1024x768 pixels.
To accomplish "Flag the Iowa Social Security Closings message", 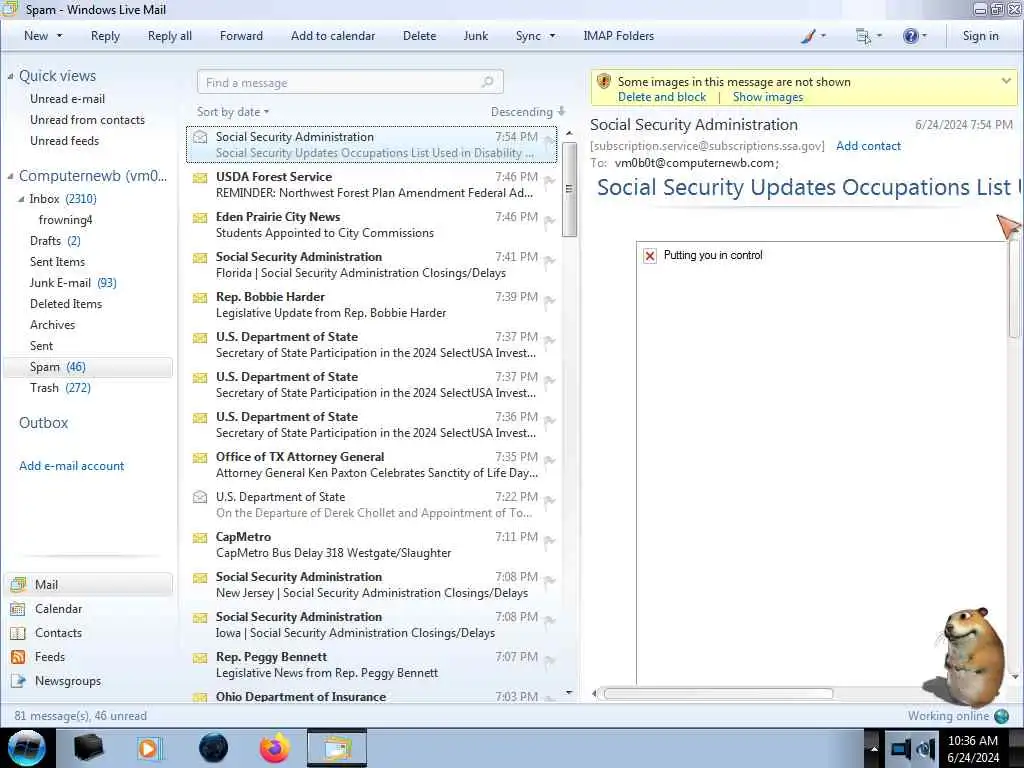I will 550,621.
